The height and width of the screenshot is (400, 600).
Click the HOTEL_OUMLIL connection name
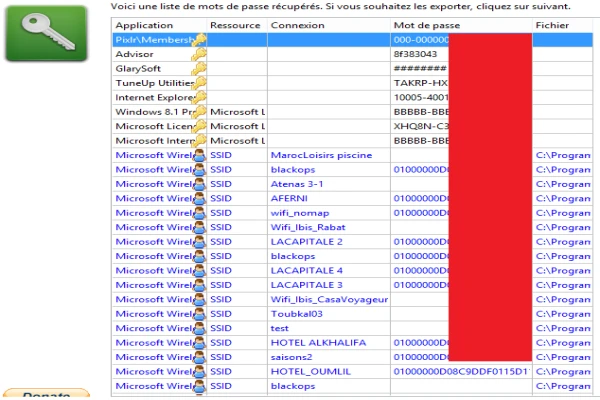coord(310,372)
